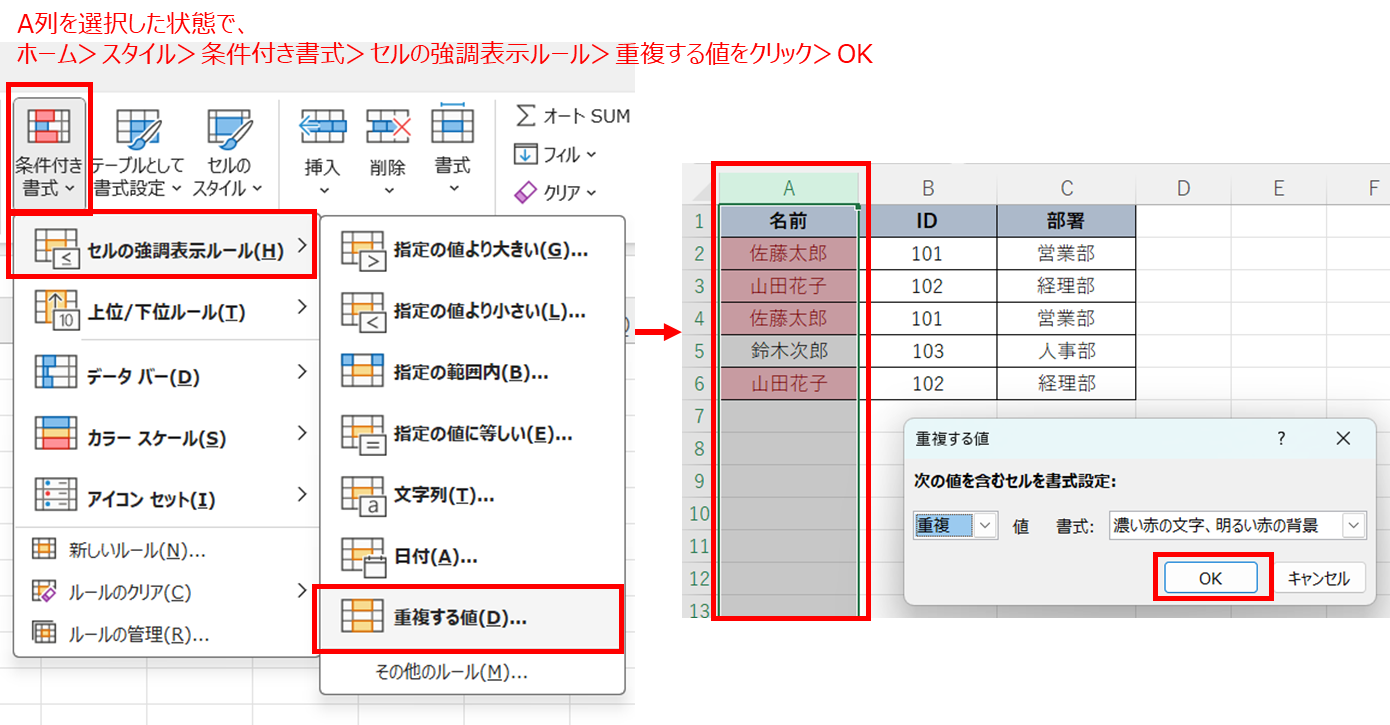Image resolution: width=1390 pixels, height=725 pixels.
Task: Select 指定の値に等しい rule
Action: point(472,433)
